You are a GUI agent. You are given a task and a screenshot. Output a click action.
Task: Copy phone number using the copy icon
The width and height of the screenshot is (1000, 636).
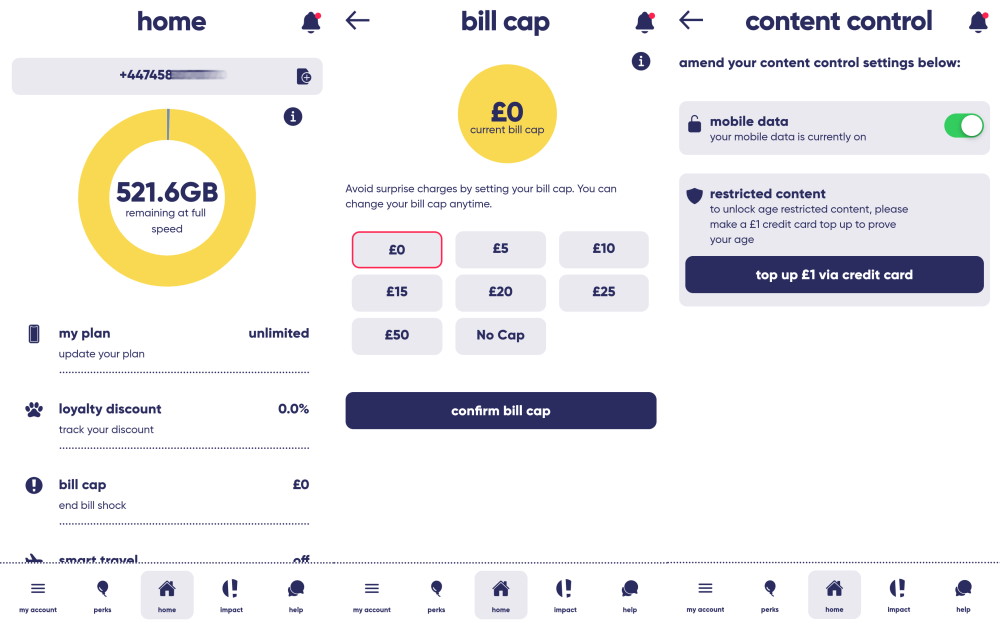click(304, 77)
